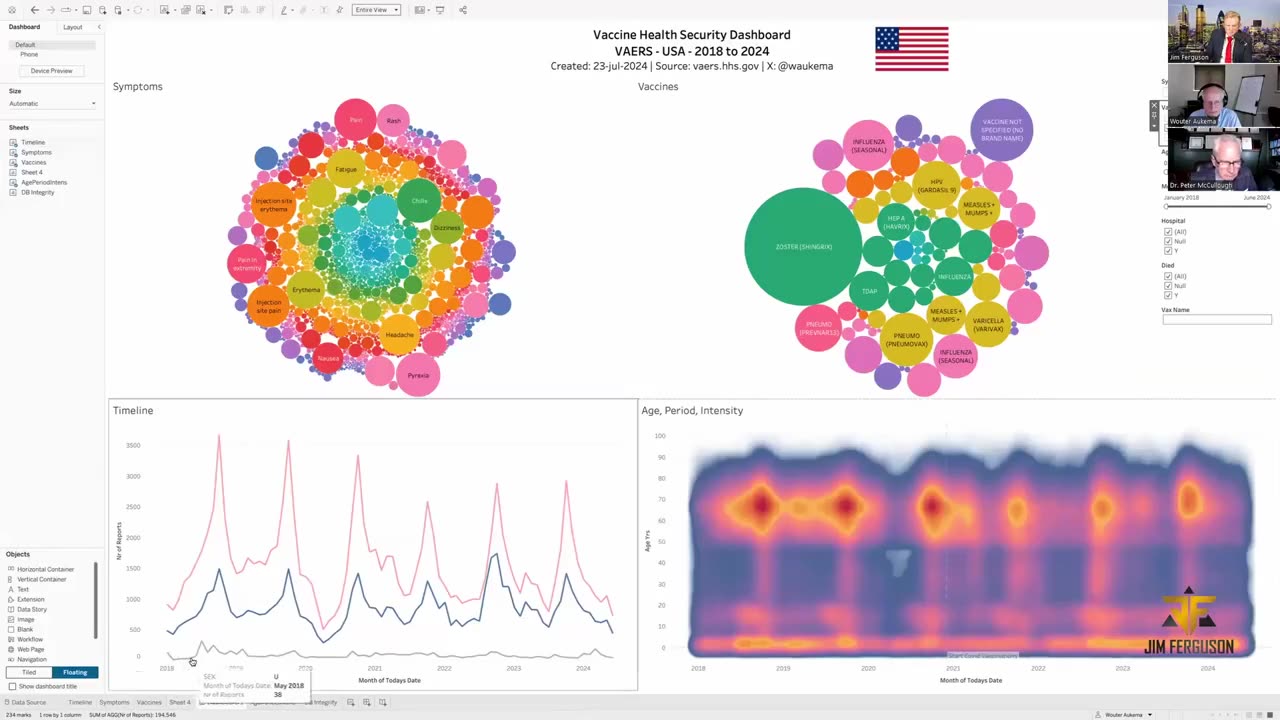The image size is (1280, 720).
Task: Open the Clear Sheet dropdown arrow
Action: 211,11
